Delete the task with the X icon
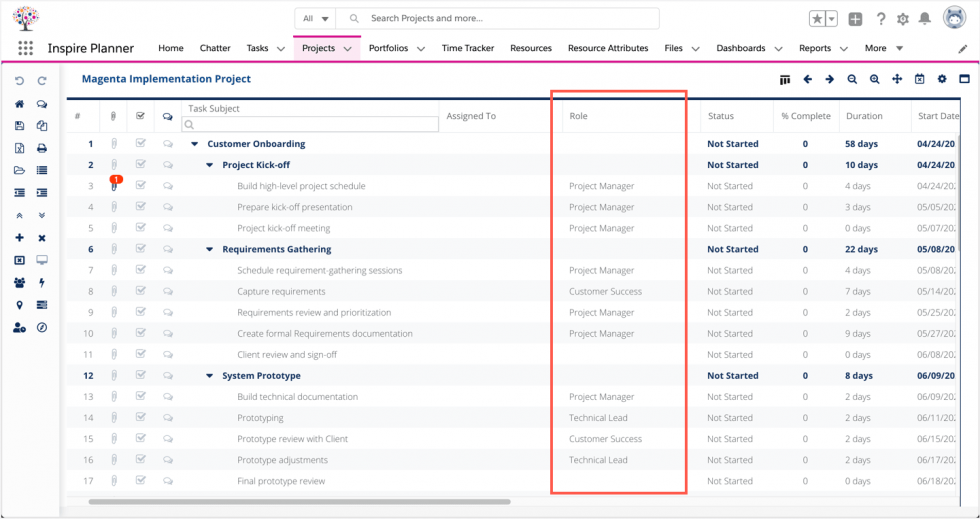980x519 pixels. click(42, 238)
